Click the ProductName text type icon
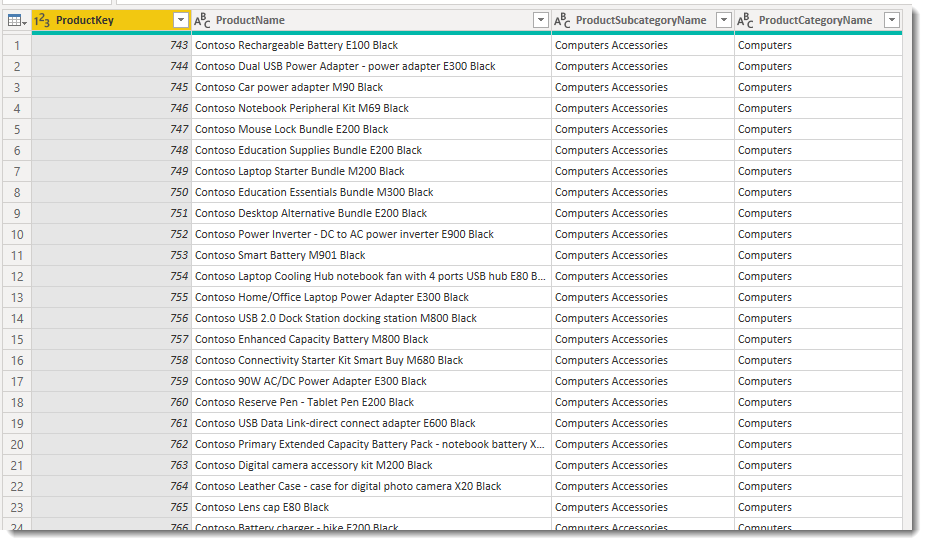927x545 pixels. pyautogui.click(x=202, y=21)
